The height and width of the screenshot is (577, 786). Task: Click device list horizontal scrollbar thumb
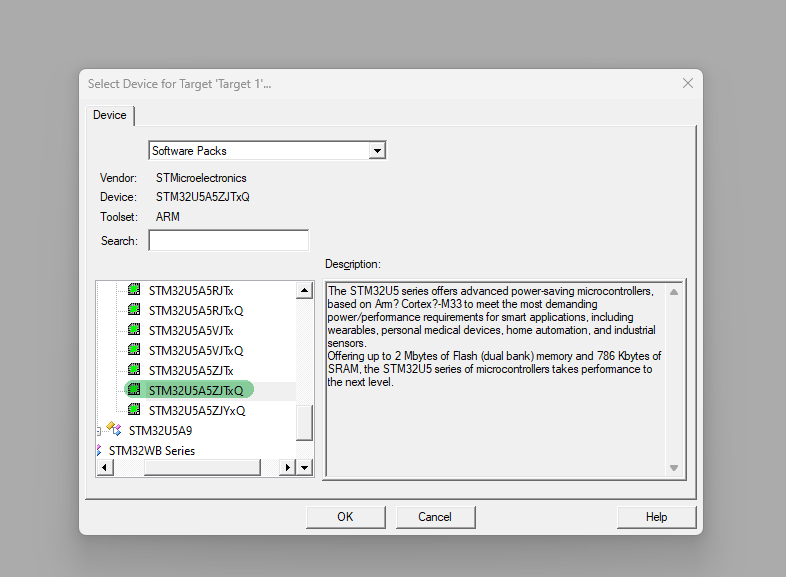point(203,468)
